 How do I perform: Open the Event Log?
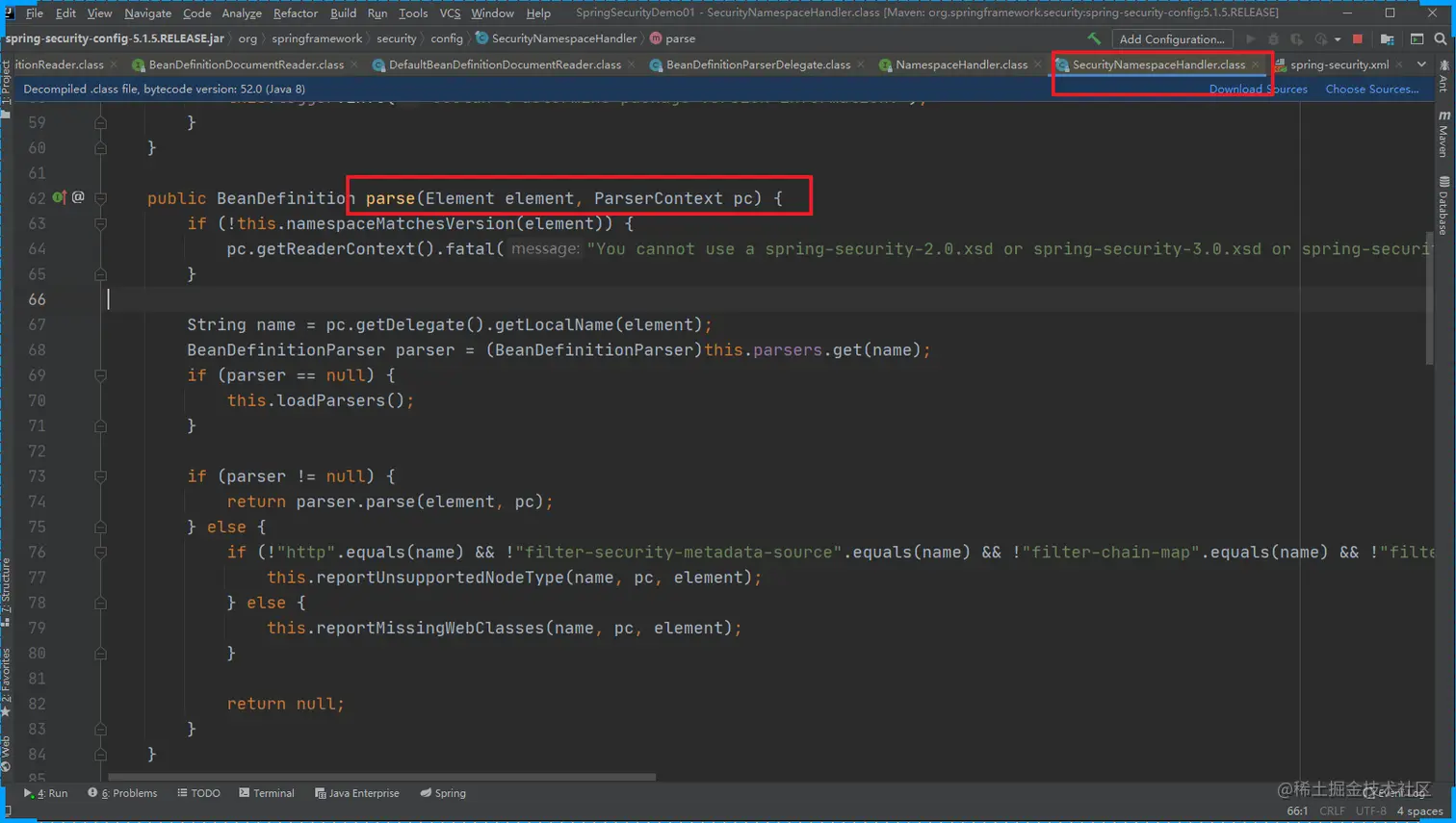(x=1394, y=793)
